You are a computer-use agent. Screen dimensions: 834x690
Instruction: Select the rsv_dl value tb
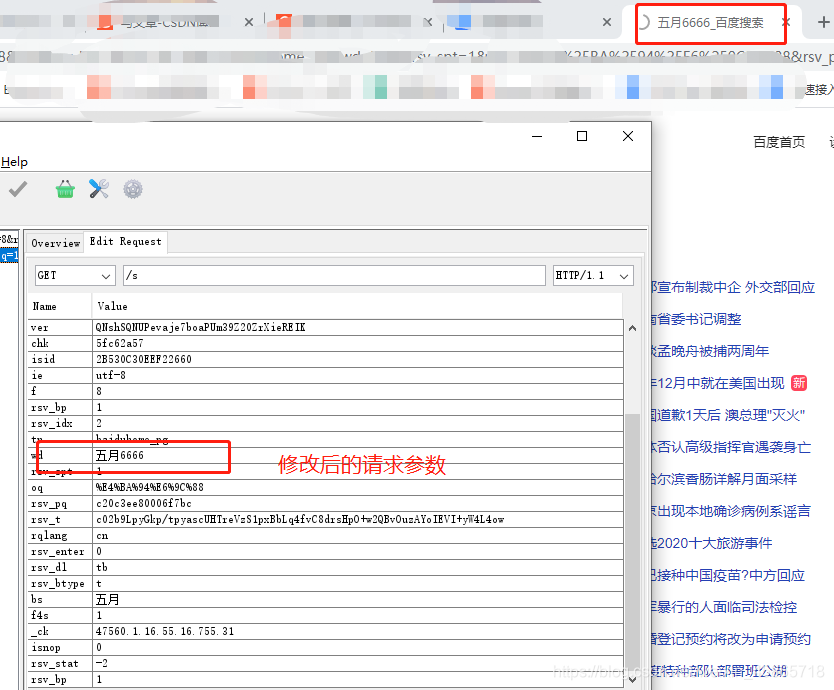358,567
